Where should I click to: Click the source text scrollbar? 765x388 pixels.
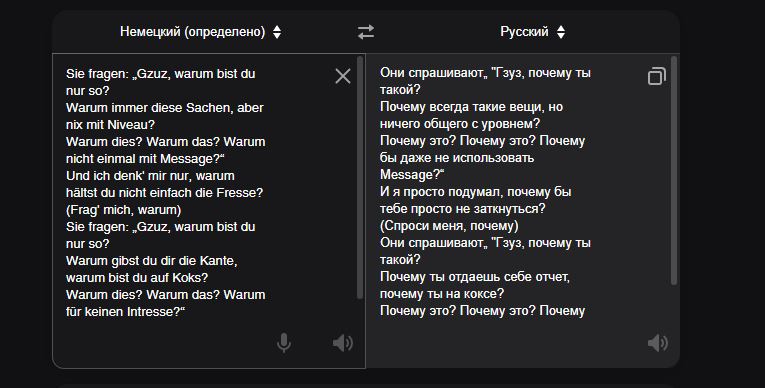360,178
